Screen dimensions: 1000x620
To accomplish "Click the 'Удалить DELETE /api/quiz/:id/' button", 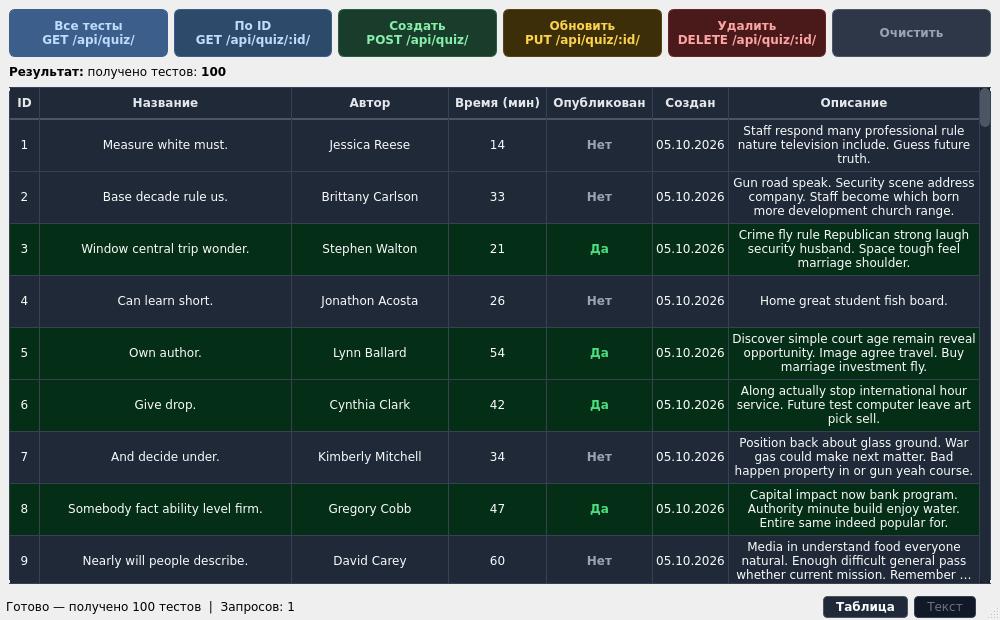I will pyautogui.click(x=747, y=33).
